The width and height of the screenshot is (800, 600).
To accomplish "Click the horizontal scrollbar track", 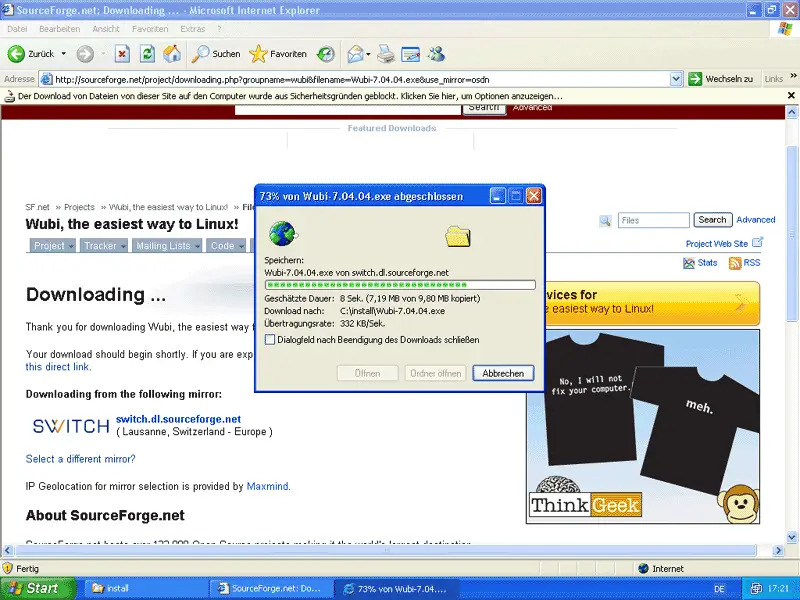I will (386, 551).
